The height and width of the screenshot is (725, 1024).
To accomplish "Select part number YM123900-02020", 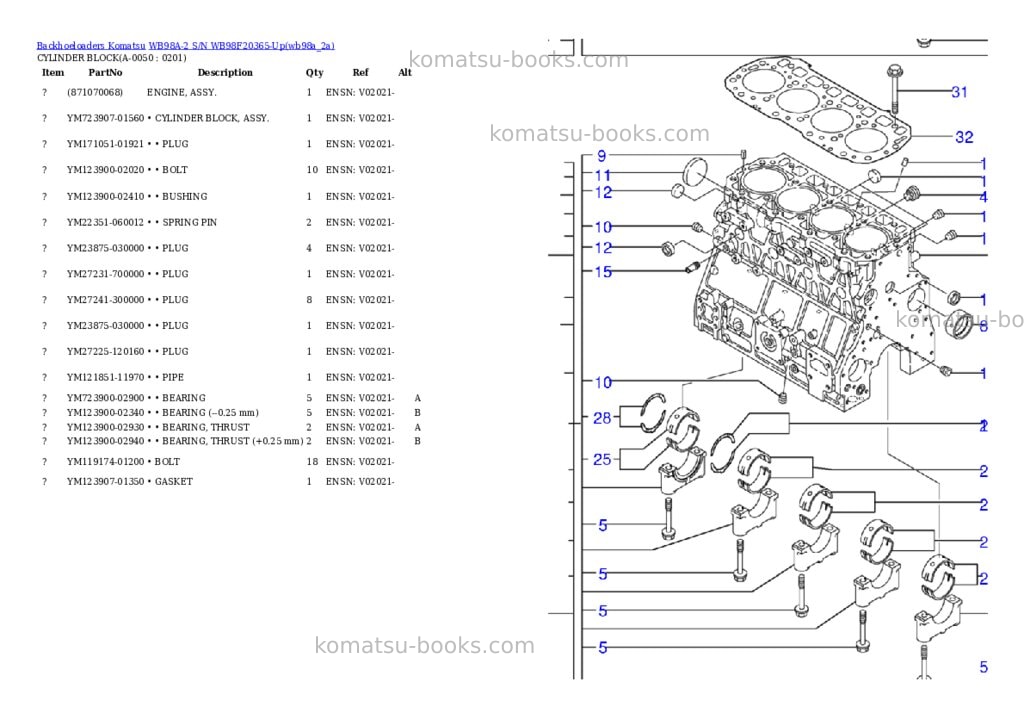I will point(105,170).
